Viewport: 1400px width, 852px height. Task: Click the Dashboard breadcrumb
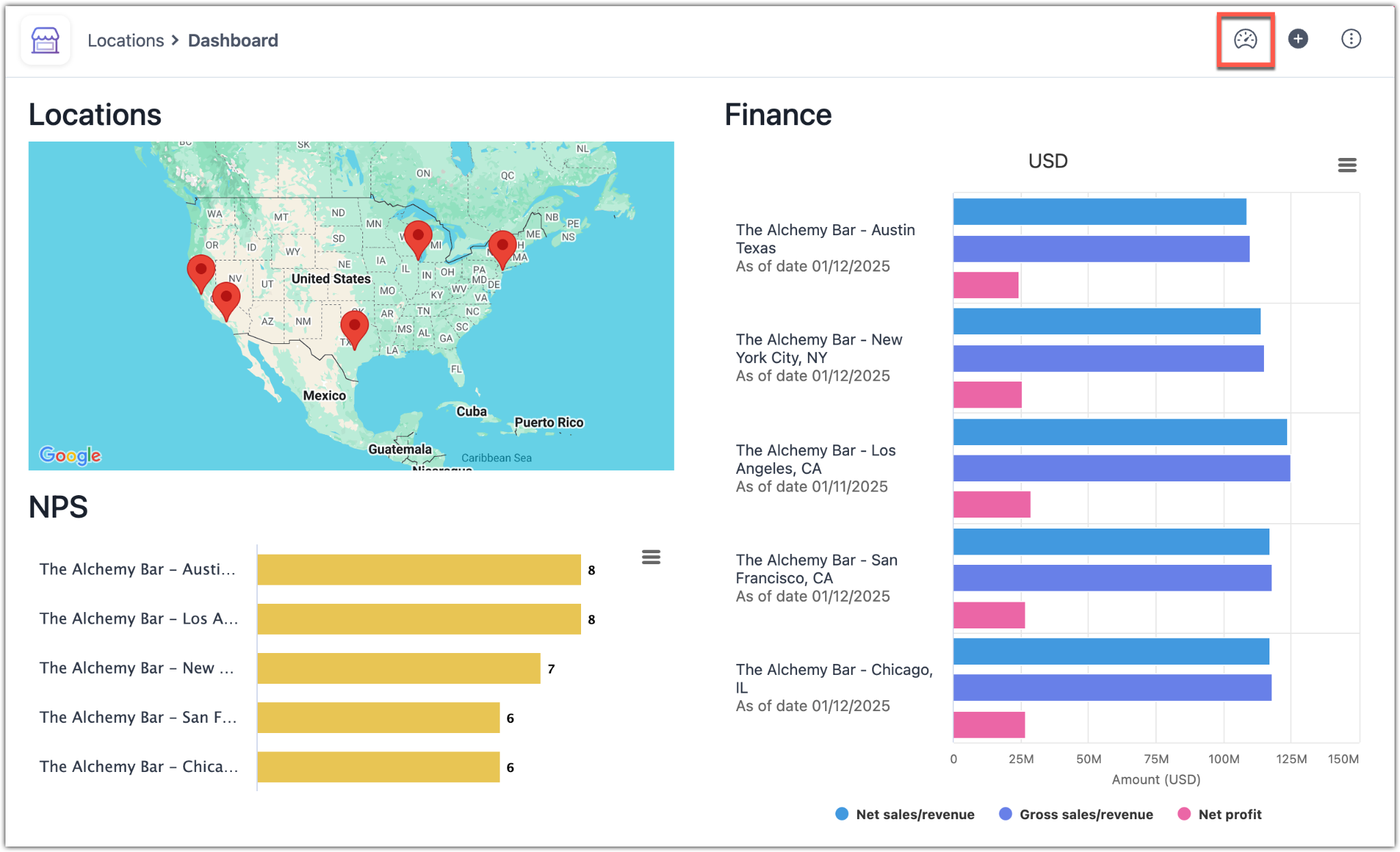tap(233, 40)
